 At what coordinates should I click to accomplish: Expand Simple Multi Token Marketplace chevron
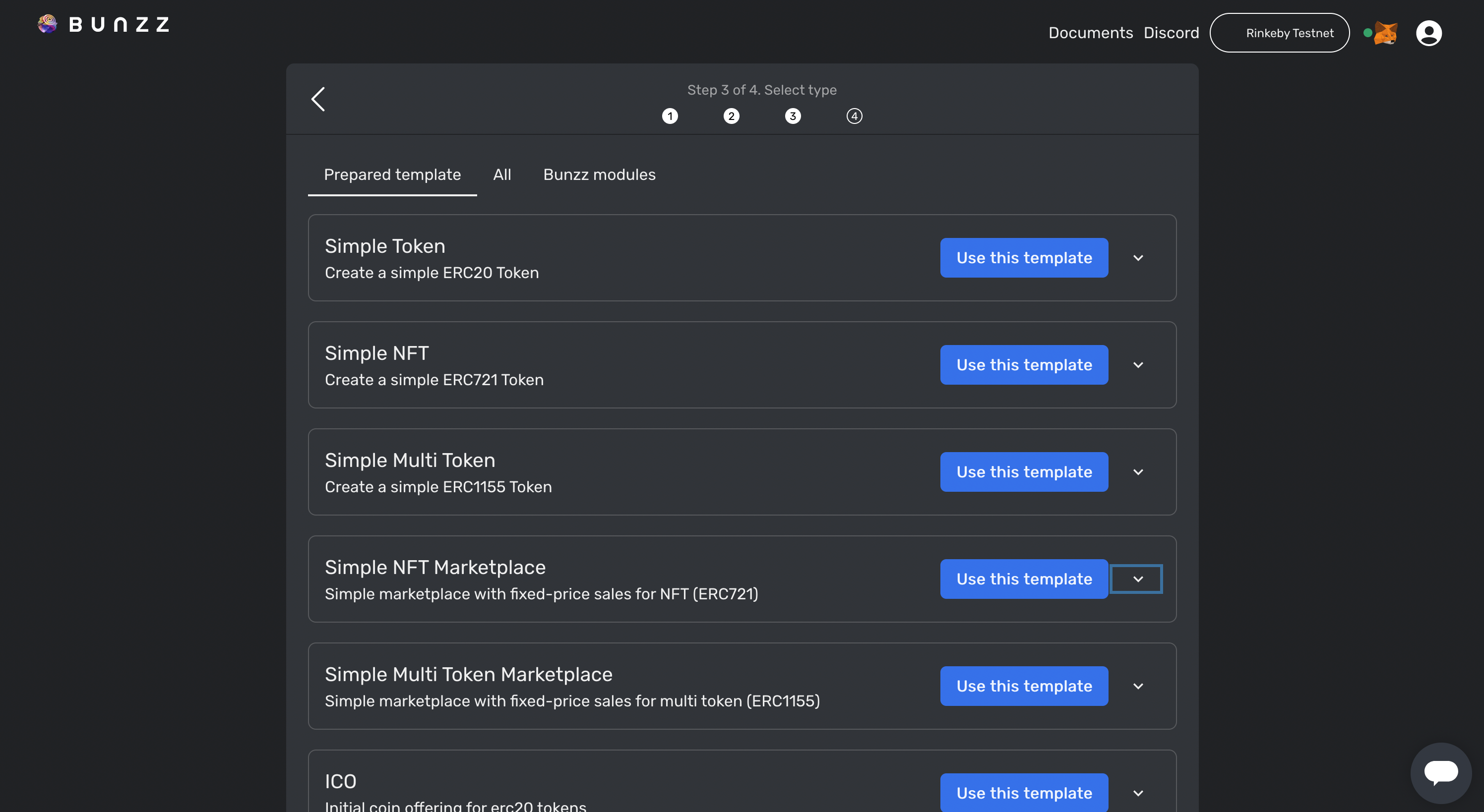tap(1138, 687)
